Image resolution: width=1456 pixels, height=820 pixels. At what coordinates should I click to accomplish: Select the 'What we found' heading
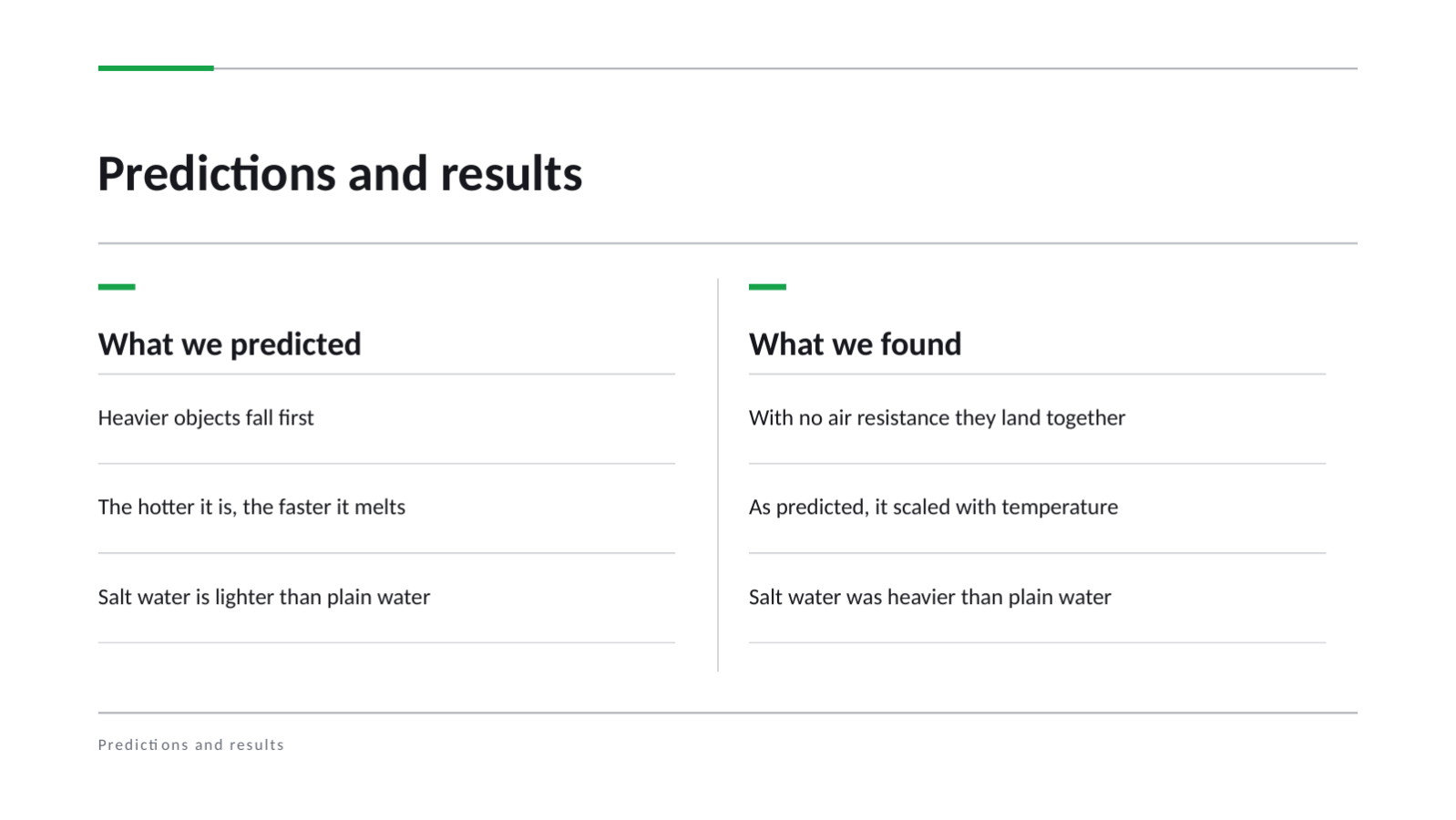coord(855,344)
